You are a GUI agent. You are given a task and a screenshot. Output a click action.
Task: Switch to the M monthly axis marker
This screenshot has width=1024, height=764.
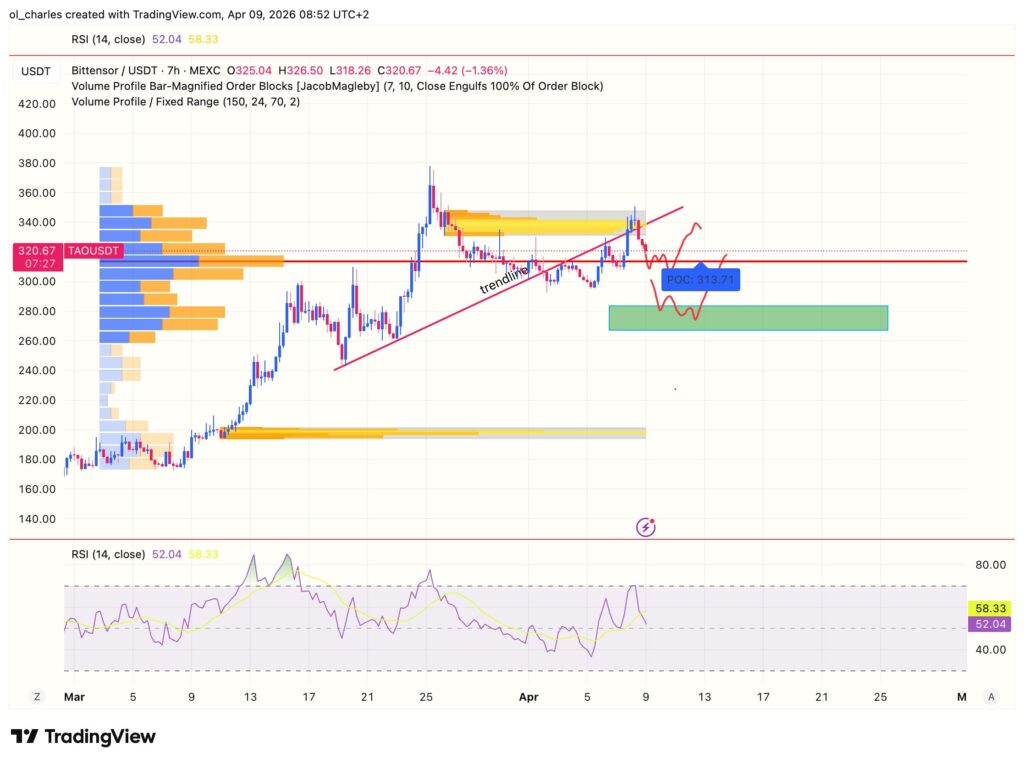961,696
